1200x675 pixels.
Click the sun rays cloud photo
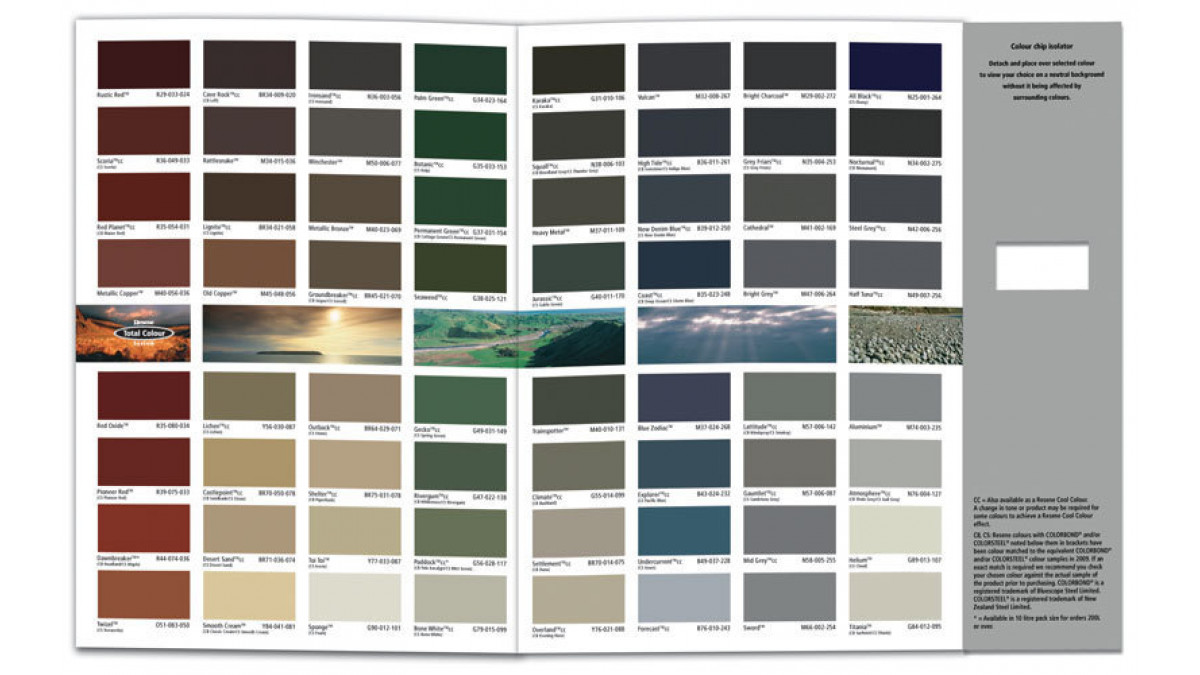(x=737, y=334)
